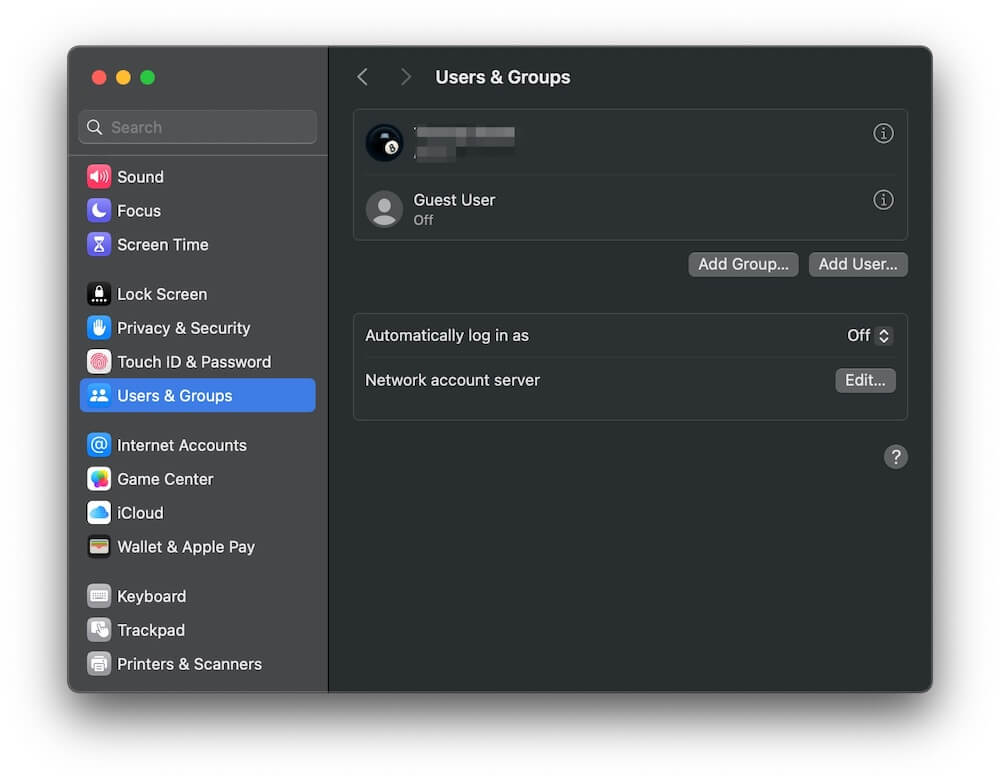
Task: Click the Screen Time hourglass icon
Action: 99,244
